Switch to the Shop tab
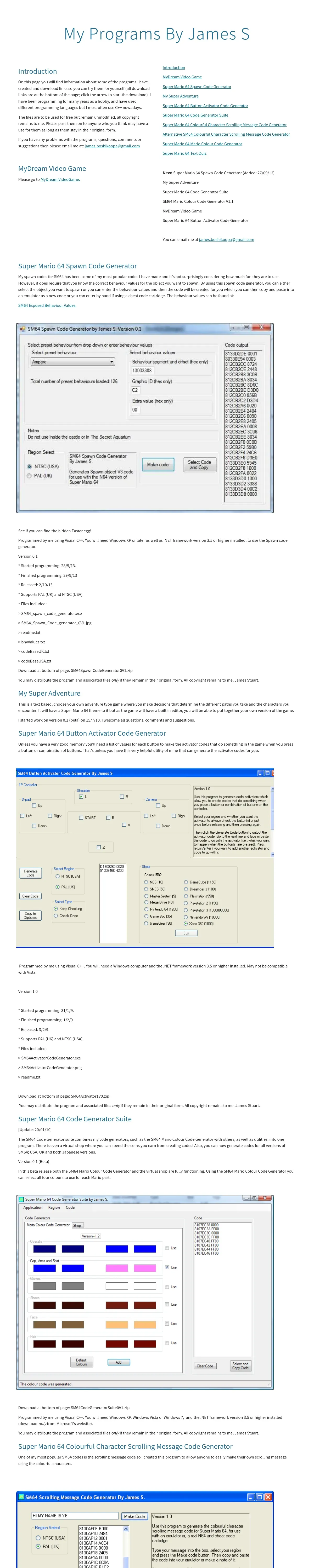 point(77,1225)
